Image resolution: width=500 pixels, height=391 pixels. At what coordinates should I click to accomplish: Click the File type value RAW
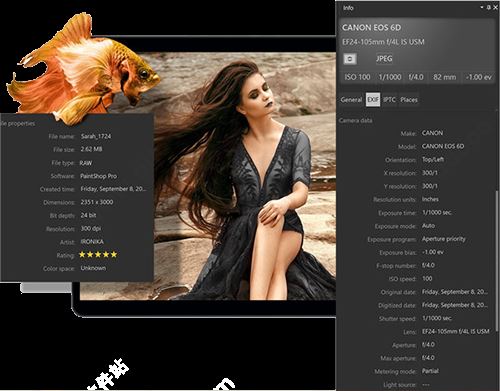point(86,163)
